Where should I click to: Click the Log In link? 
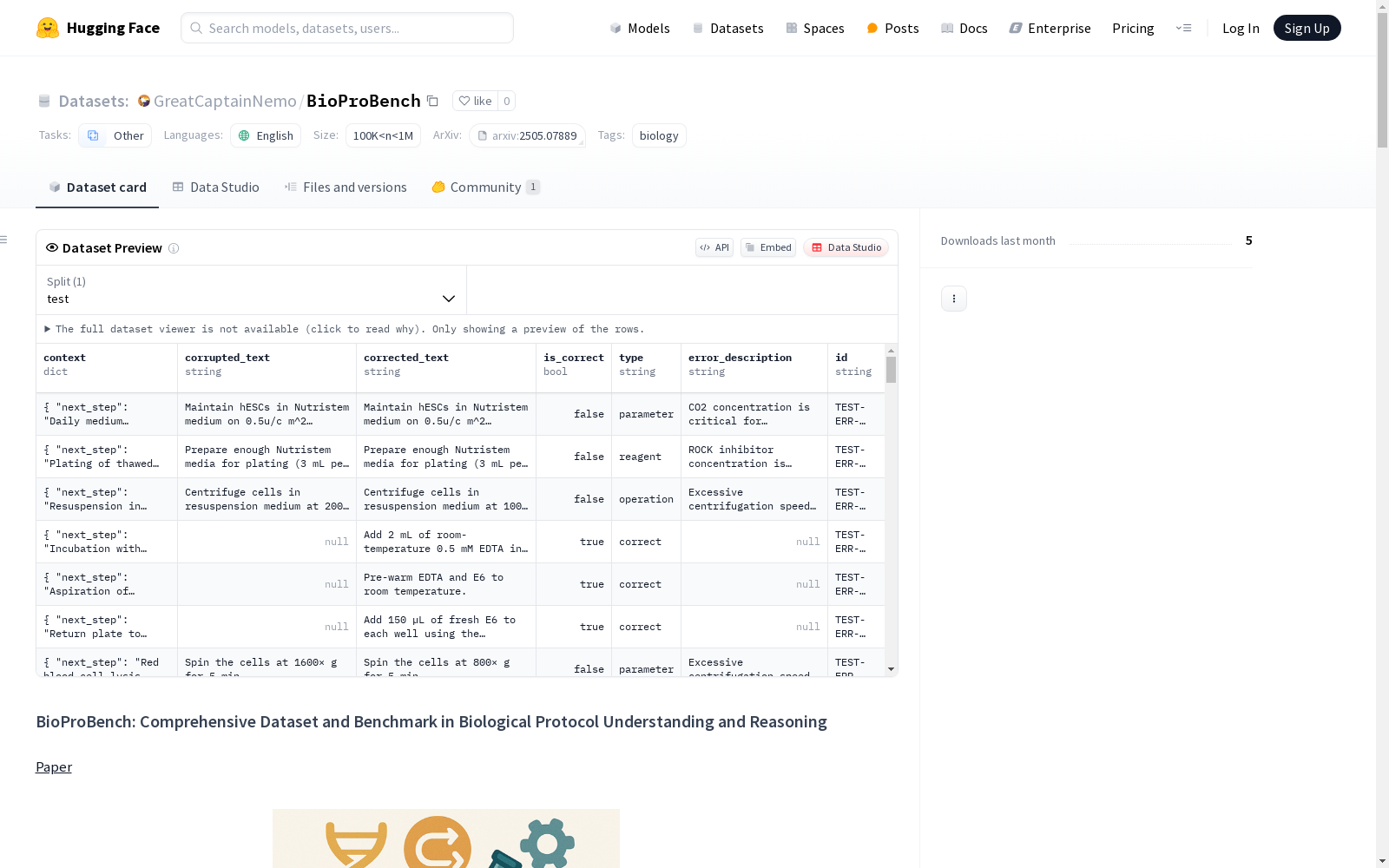[x=1241, y=28]
